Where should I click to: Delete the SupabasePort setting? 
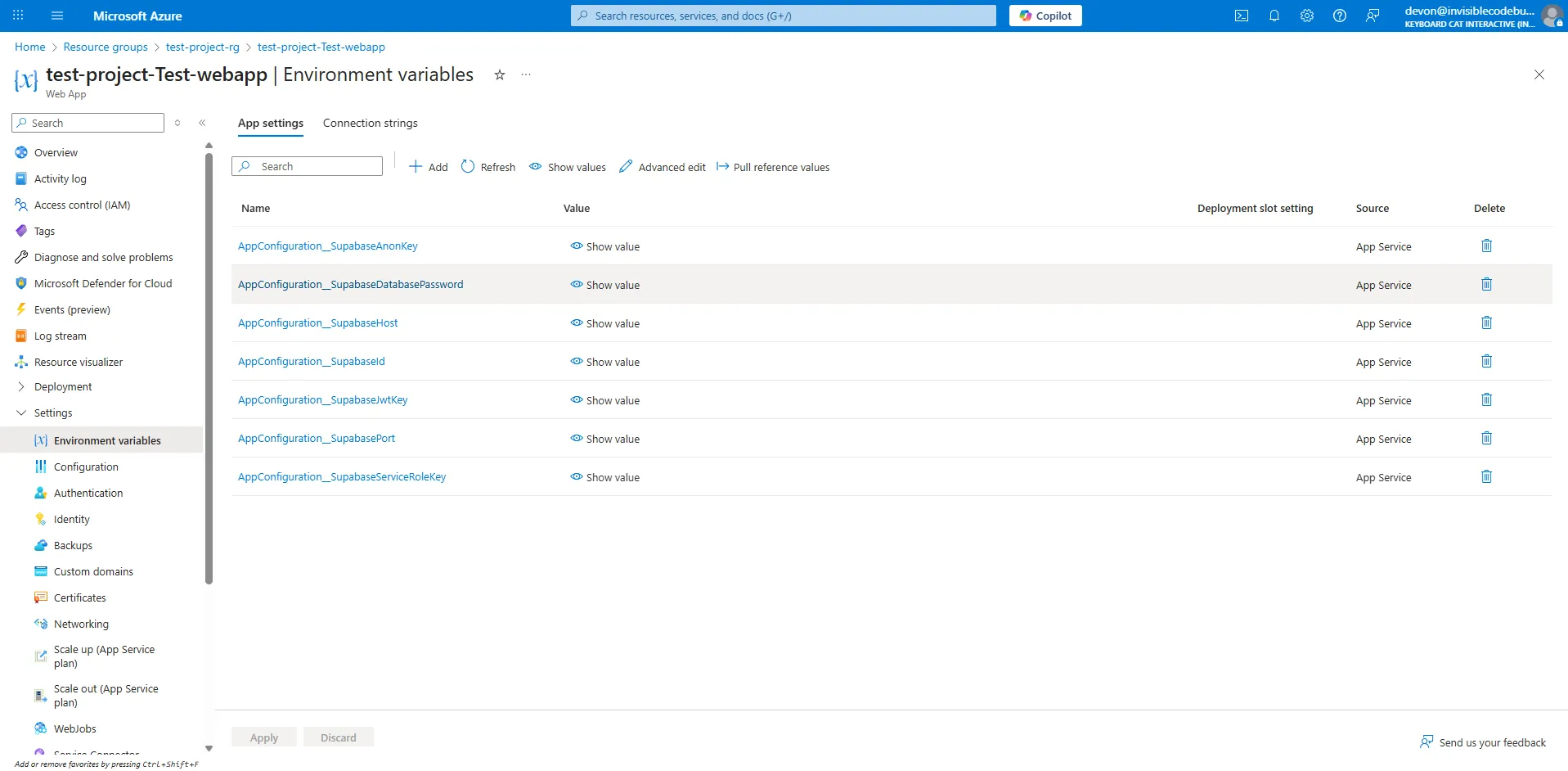(x=1487, y=438)
